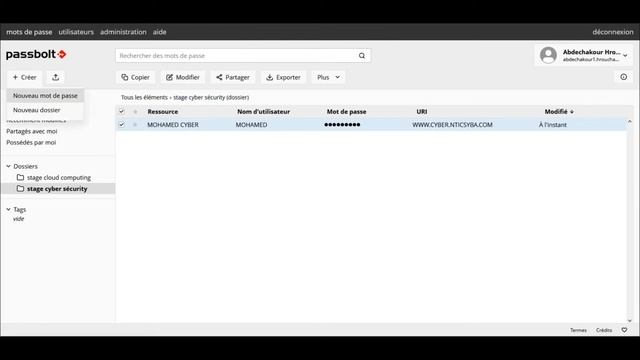Image resolution: width=640 pixels, height=360 pixels.
Task: Select Nouveau mot de passe
Action: [x=45, y=96]
